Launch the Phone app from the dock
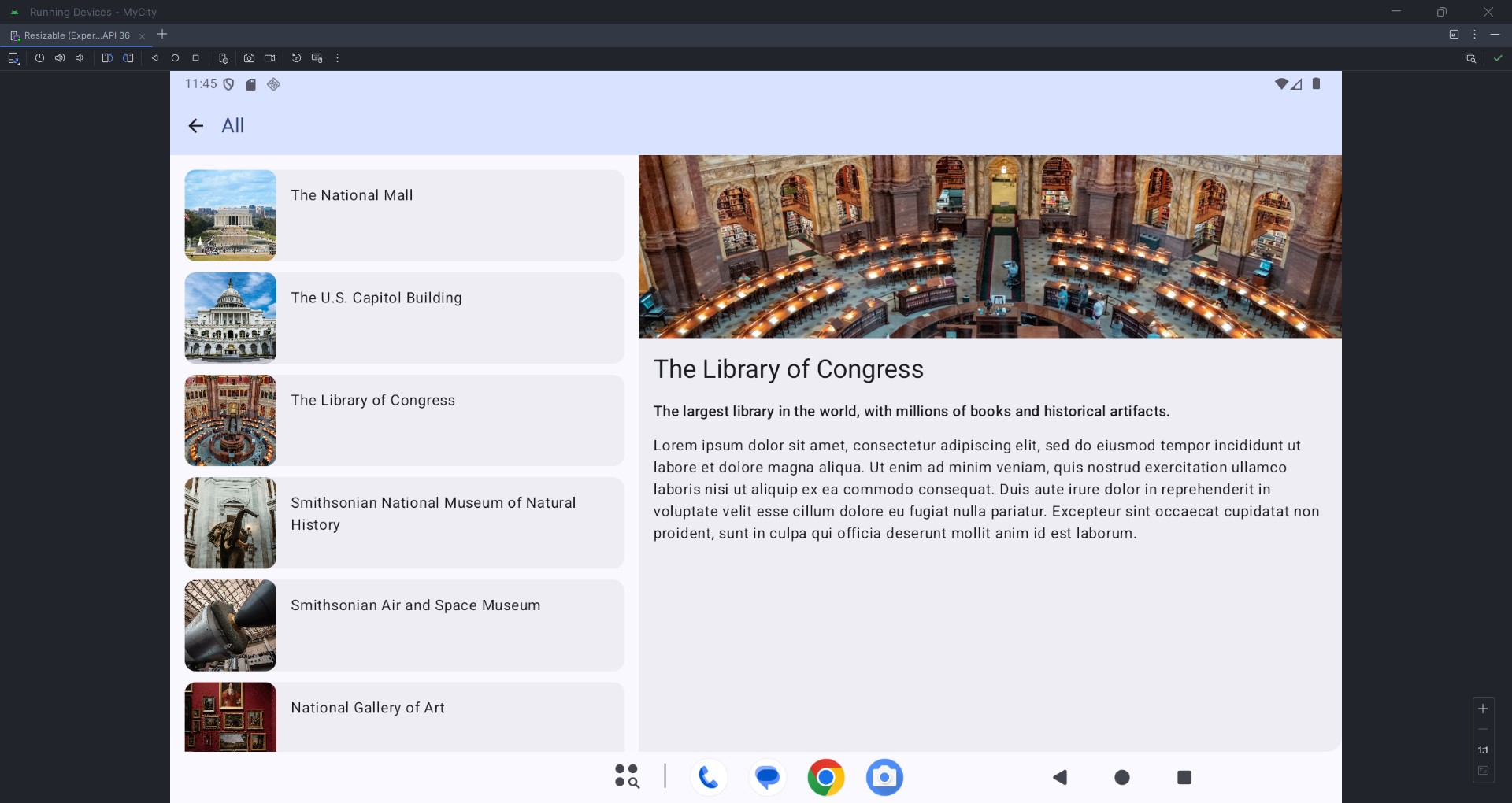 point(708,778)
